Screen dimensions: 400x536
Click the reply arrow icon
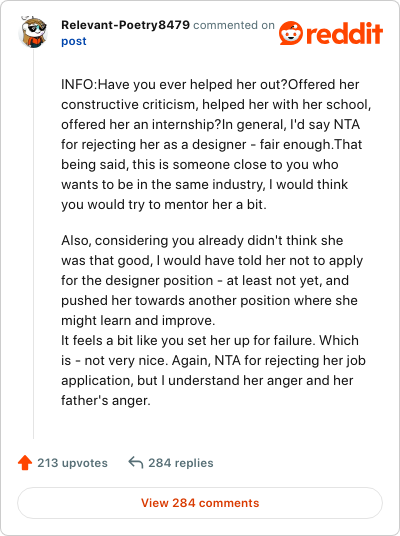136,463
